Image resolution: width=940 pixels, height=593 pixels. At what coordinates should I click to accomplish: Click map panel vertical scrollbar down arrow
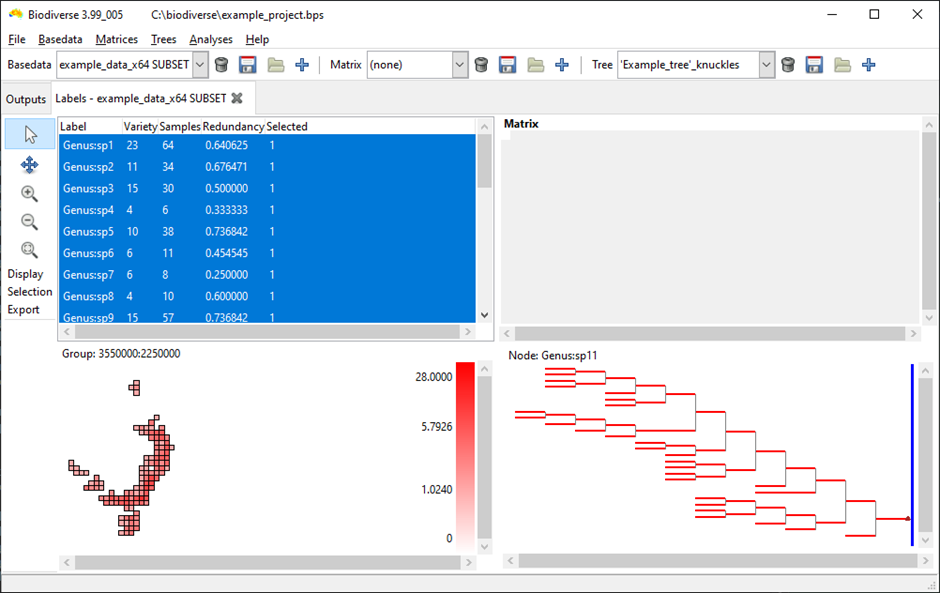pyautogui.click(x=484, y=546)
